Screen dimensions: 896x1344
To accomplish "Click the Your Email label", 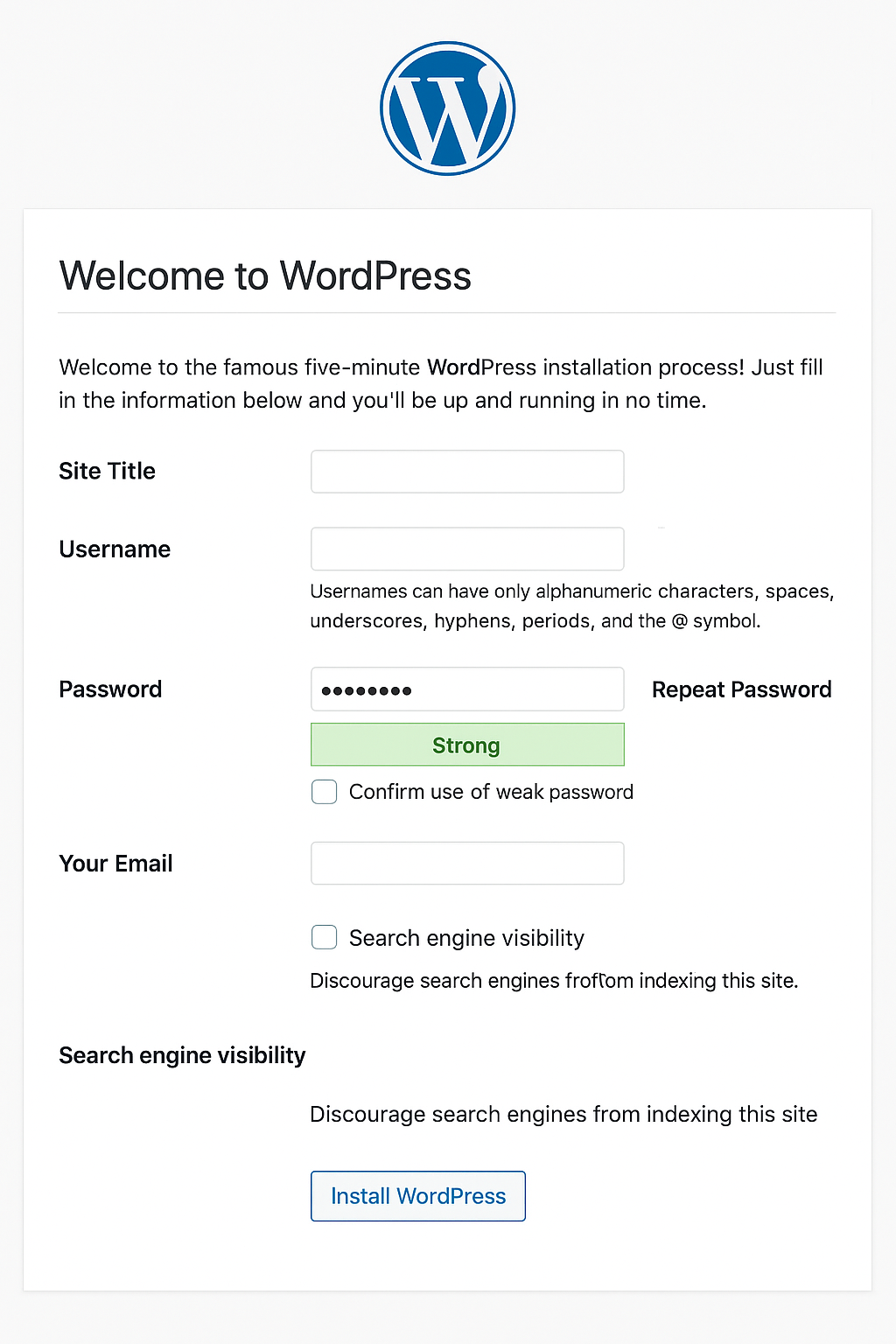I will click(x=115, y=864).
